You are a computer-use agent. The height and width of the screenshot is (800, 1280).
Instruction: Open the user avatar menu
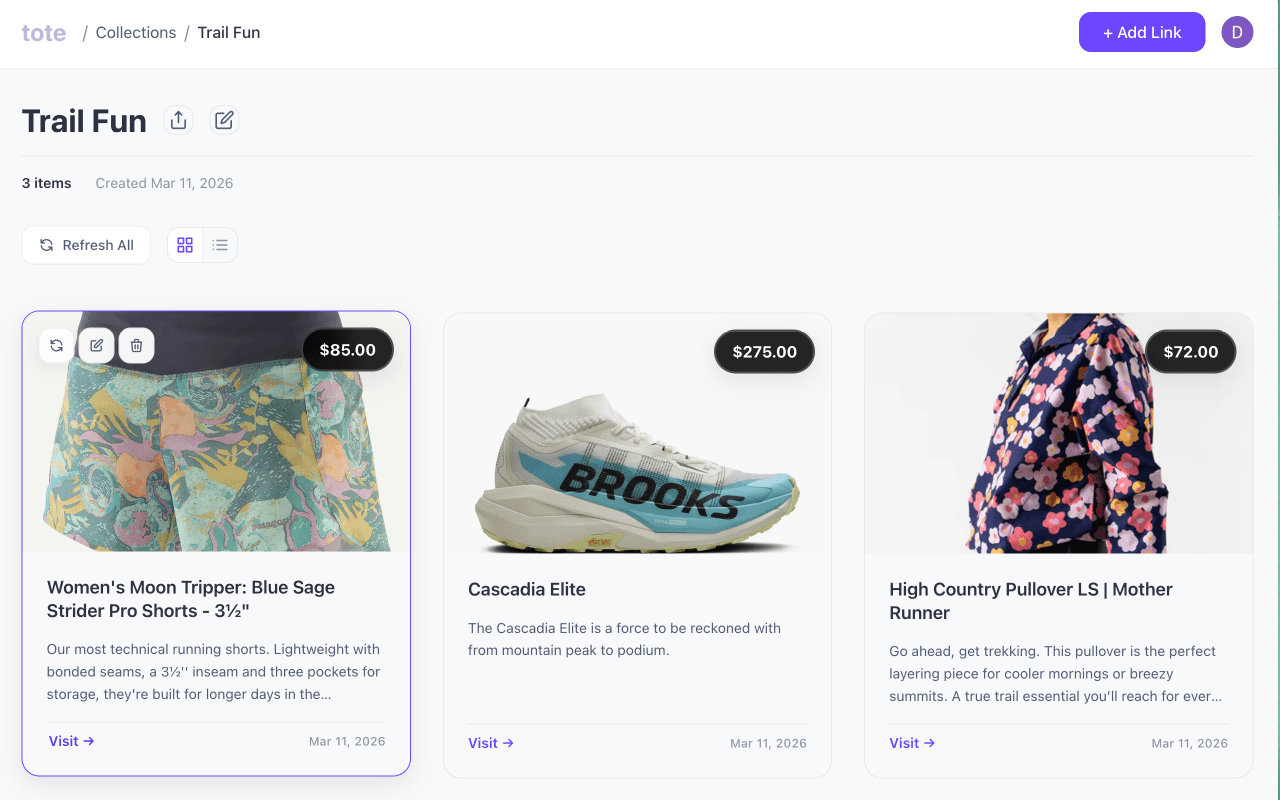(x=1237, y=32)
